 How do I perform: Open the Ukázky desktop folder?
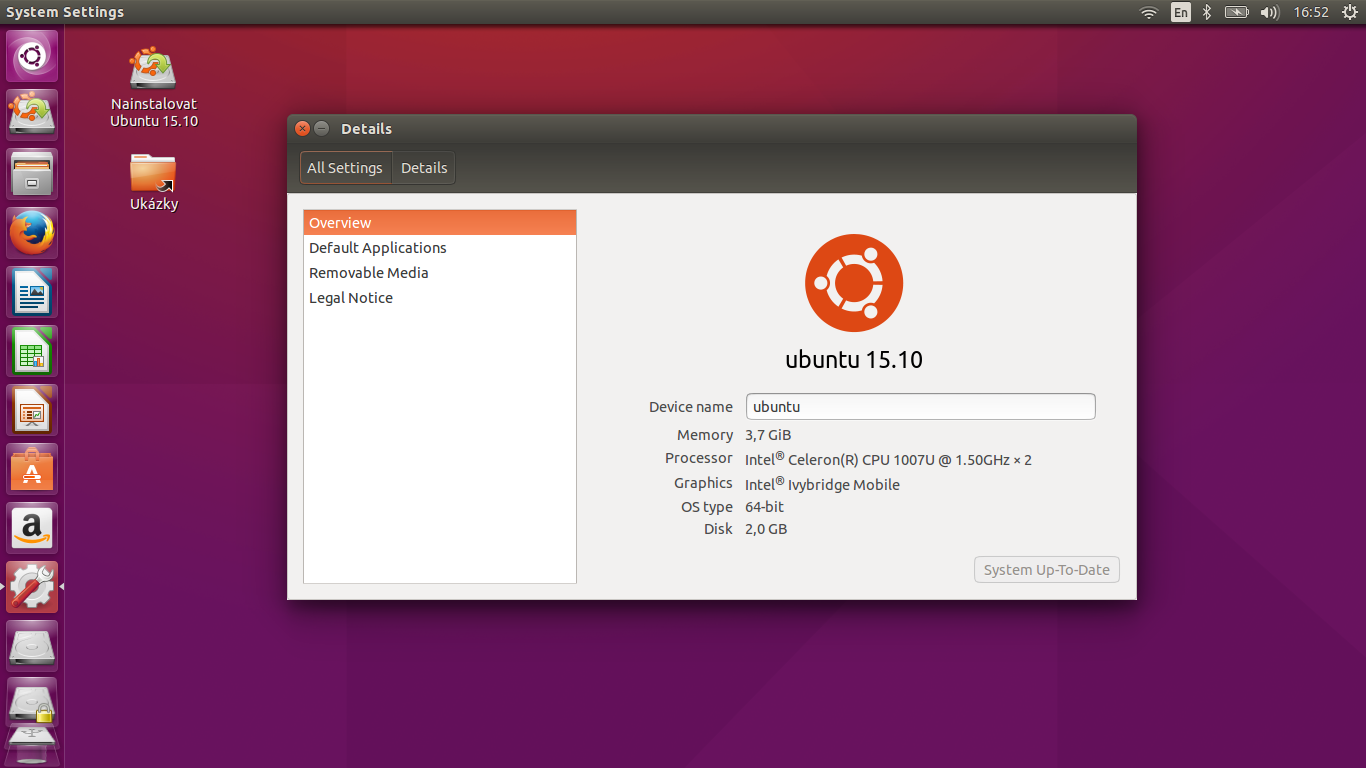154,181
